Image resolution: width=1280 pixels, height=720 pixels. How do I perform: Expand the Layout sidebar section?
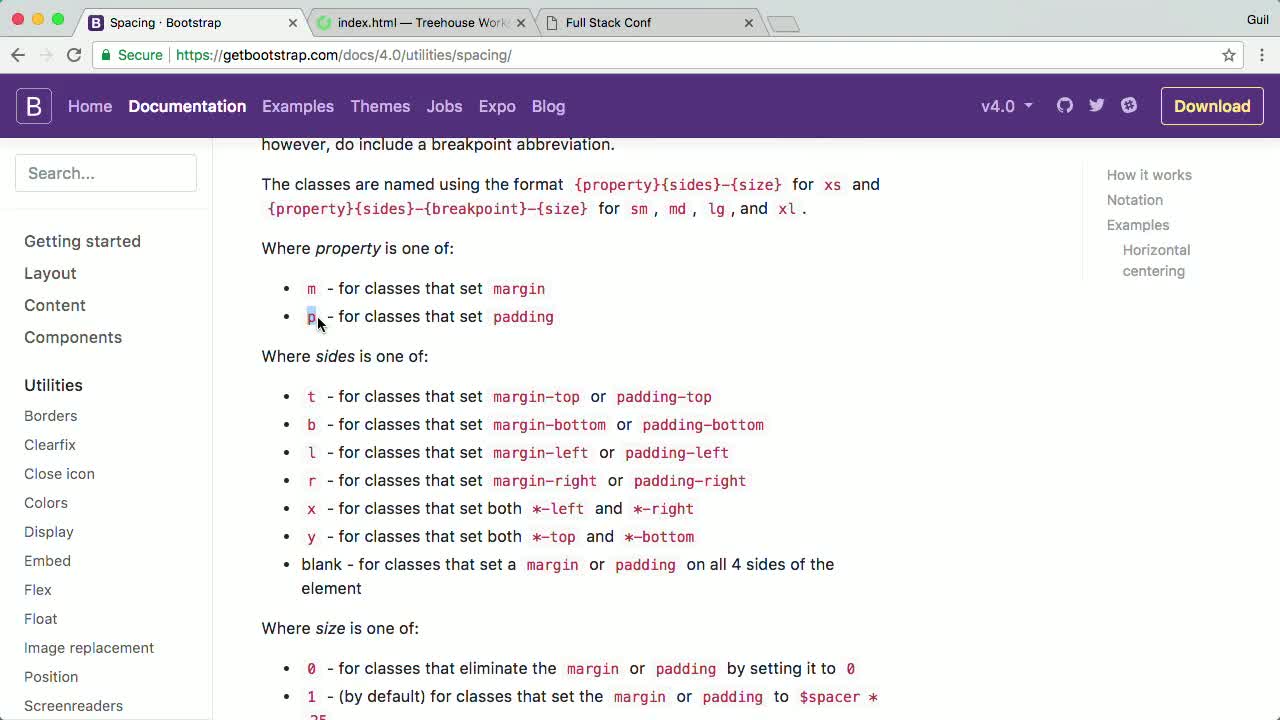pyautogui.click(x=50, y=273)
